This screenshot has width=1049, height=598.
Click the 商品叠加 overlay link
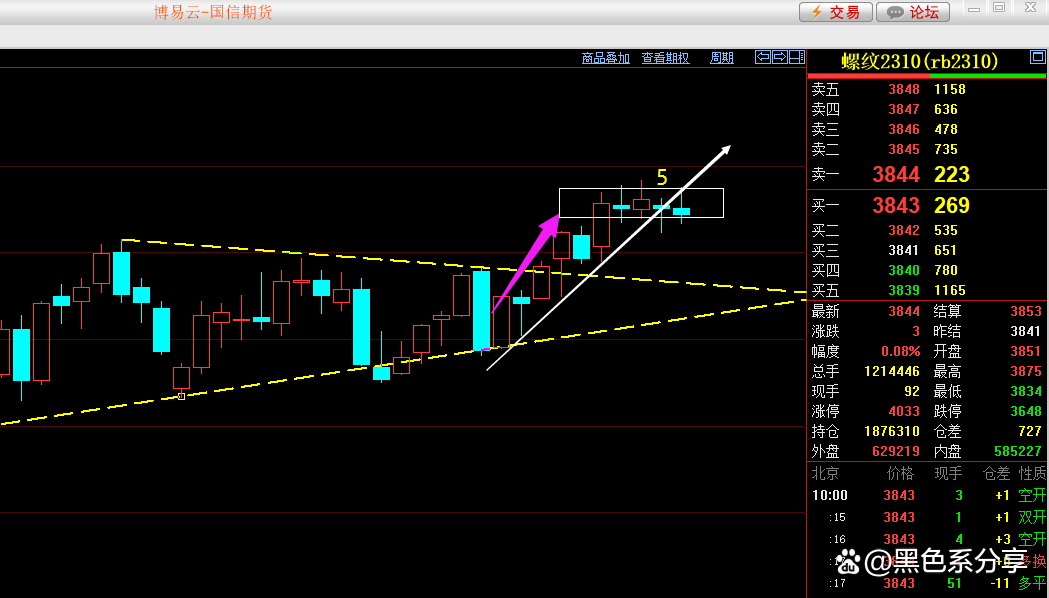click(606, 59)
